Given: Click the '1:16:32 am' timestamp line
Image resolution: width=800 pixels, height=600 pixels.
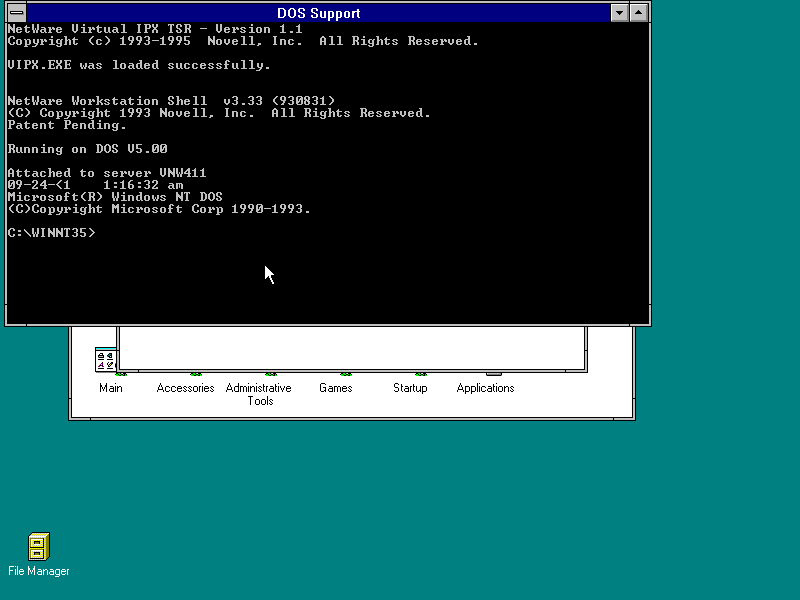Looking at the screenshot, I should [x=95, y=185].
